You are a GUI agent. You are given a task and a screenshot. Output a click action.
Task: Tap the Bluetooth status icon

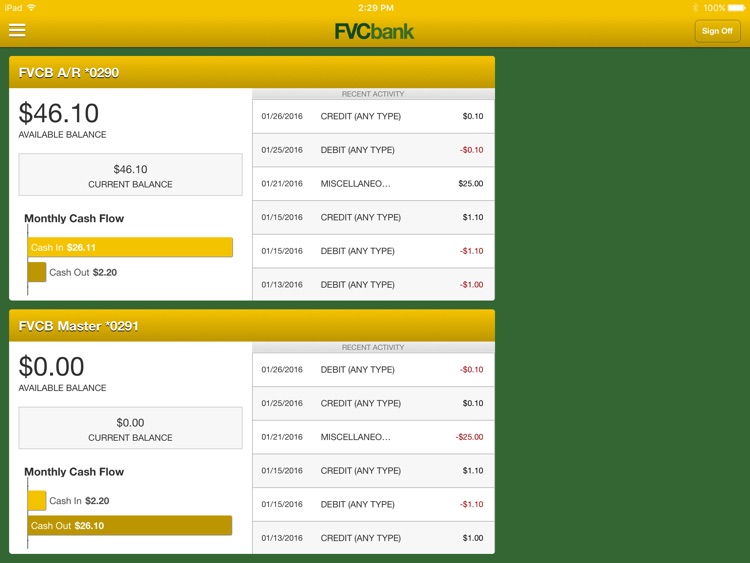click(695, 8)
